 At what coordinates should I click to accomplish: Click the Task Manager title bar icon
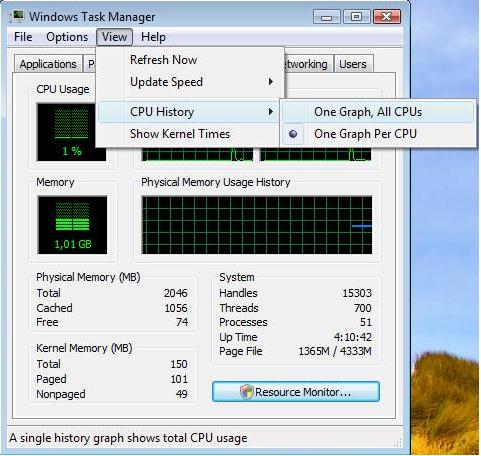(17, 16)
